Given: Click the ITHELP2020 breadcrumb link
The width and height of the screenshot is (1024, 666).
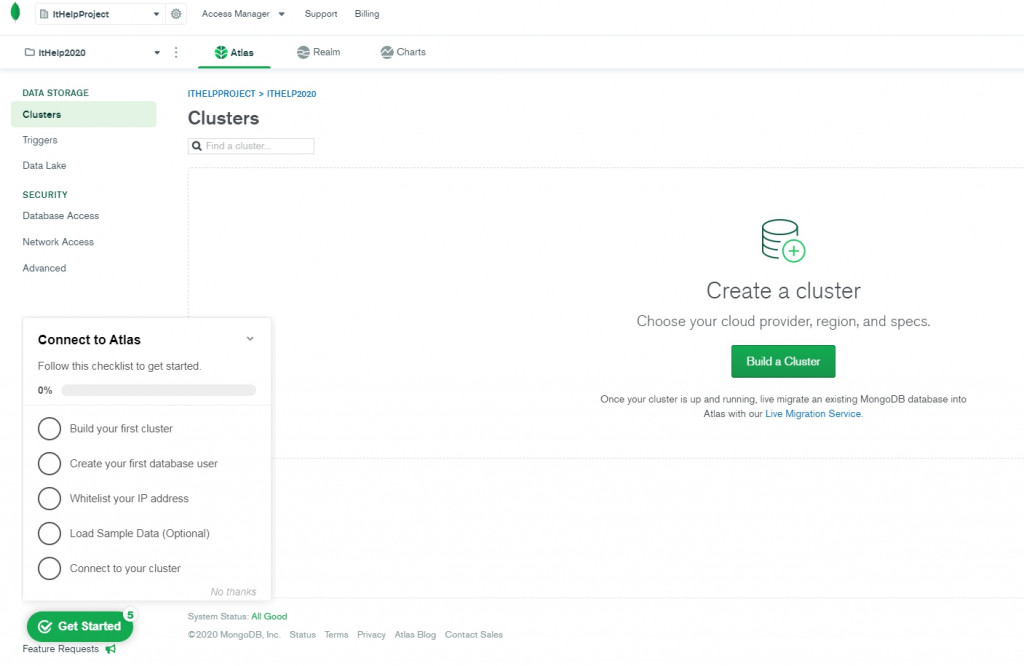Looking at the screenshot, I should click(291, 94).
